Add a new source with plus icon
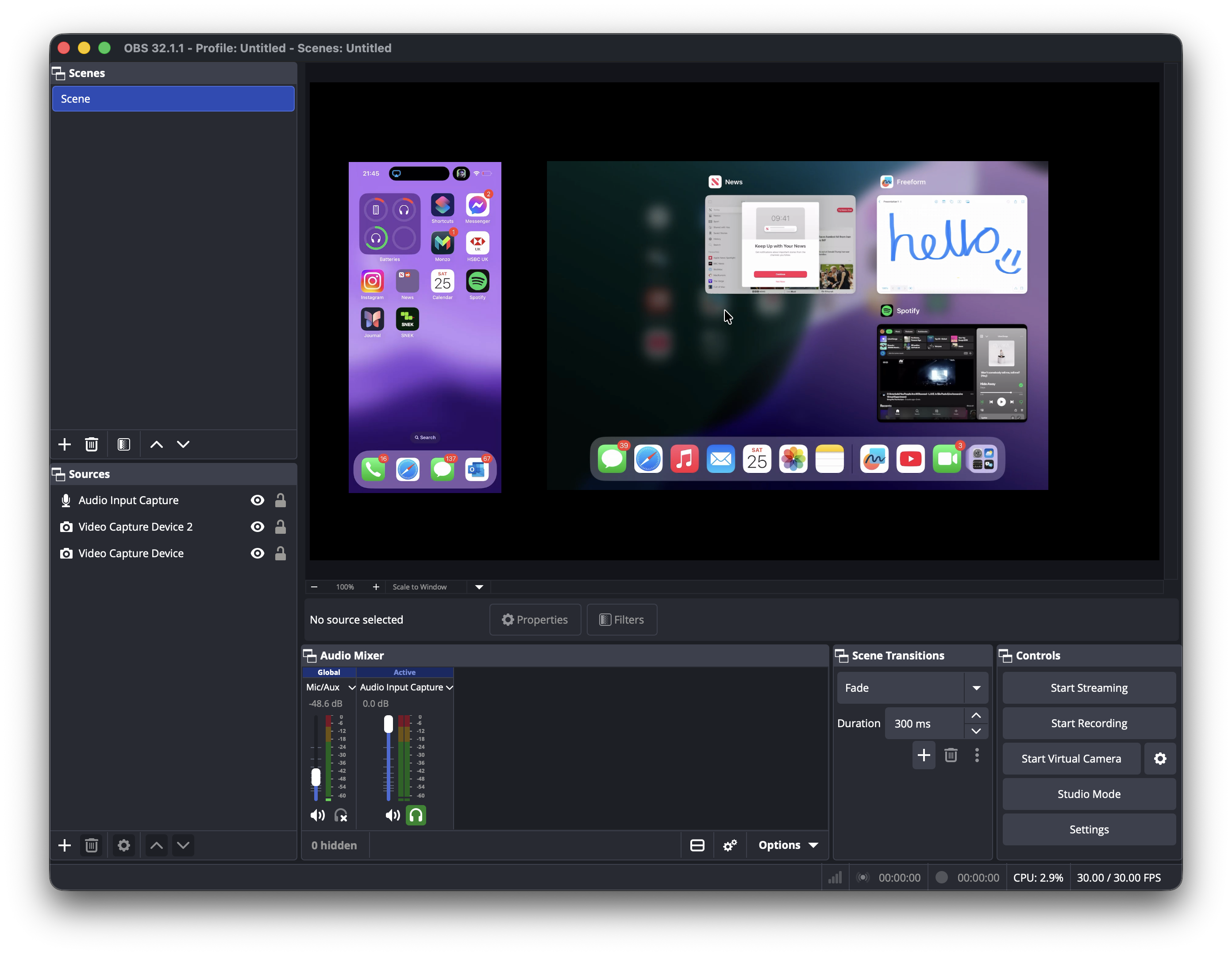Screen dimensions: 1232x956 [x=65, y=845]
